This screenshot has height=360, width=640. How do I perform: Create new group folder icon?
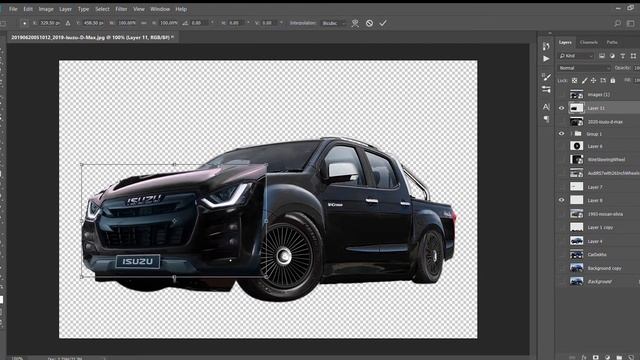tap(619, 357)
